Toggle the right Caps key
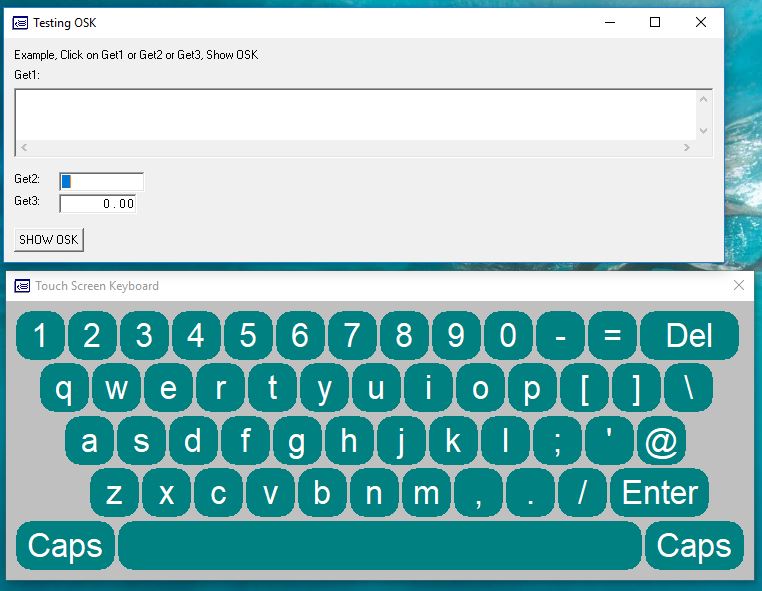Screen dimensions: 762x591 click(x=694, y=546)
